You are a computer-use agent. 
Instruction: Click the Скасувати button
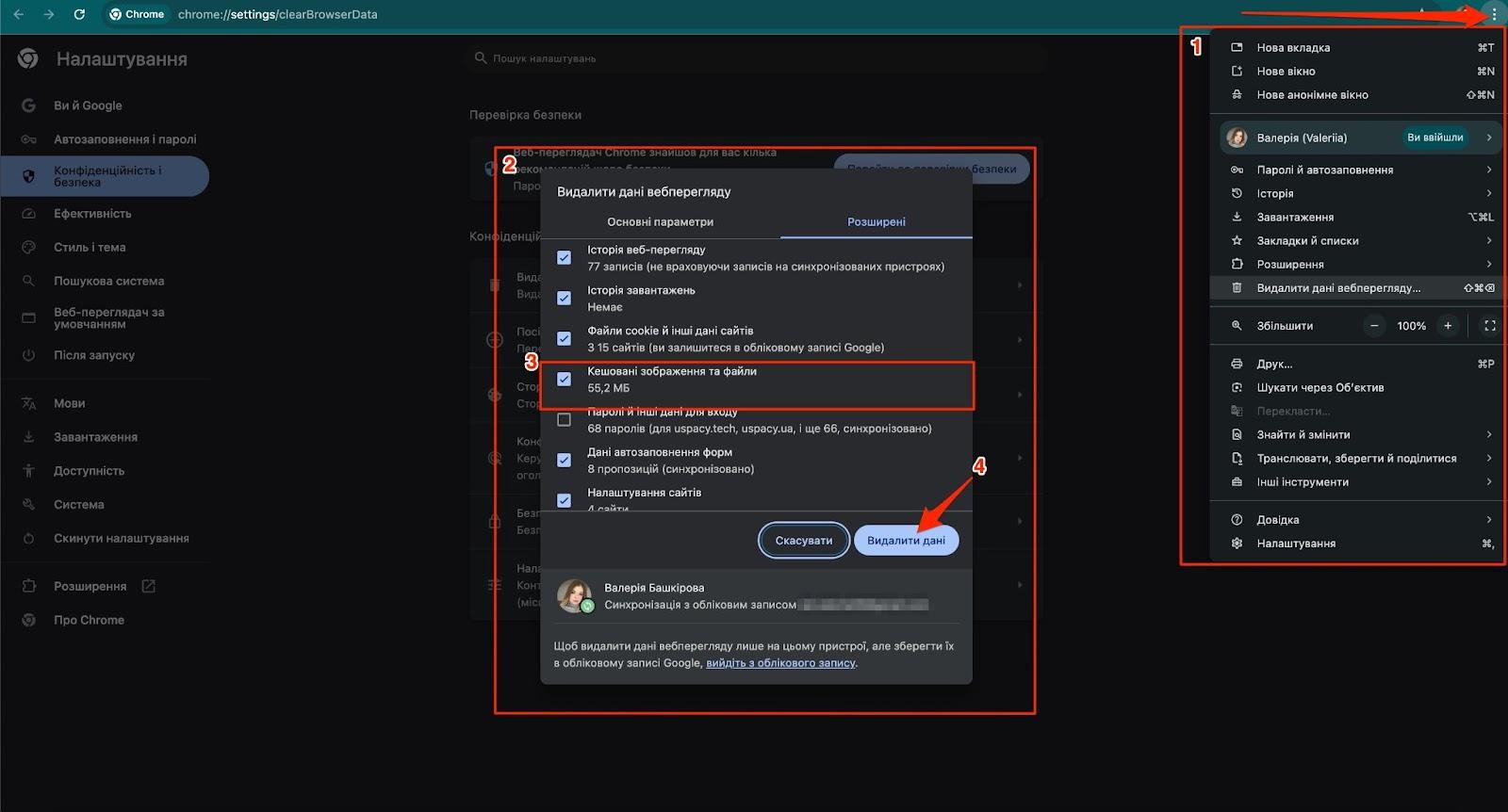coord(804,541)
